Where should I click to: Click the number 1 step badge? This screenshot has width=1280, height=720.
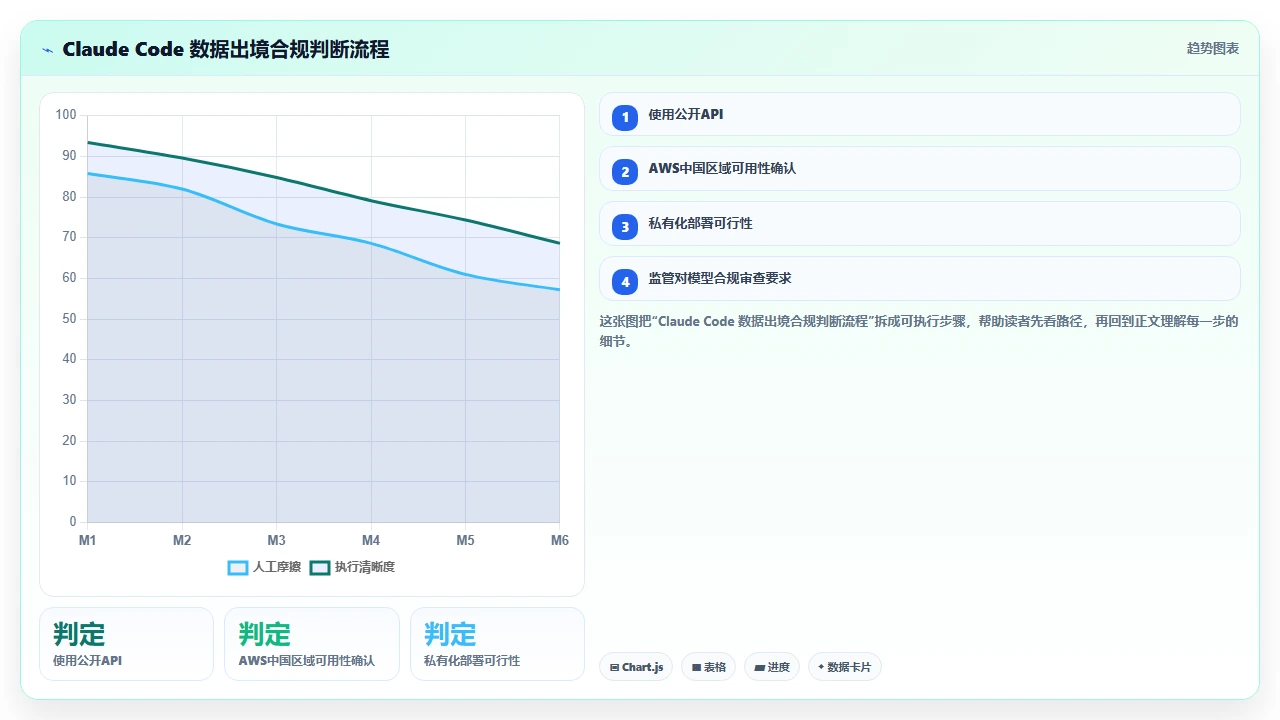pyautogui.click(x=625, y=117)
